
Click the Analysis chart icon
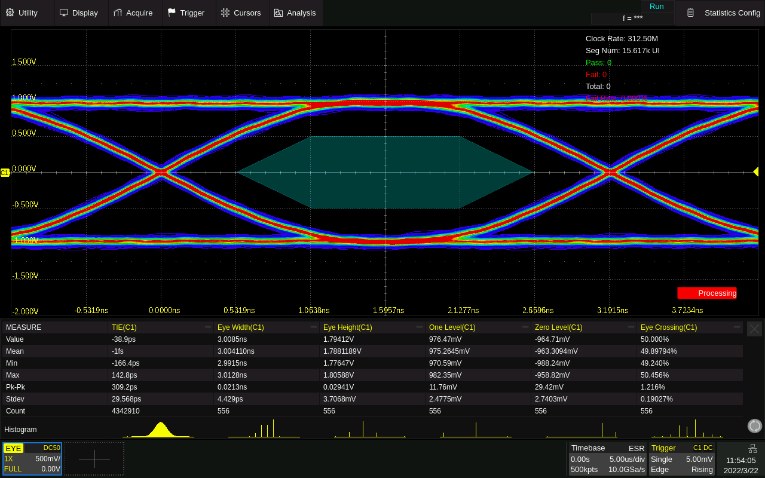279,13
